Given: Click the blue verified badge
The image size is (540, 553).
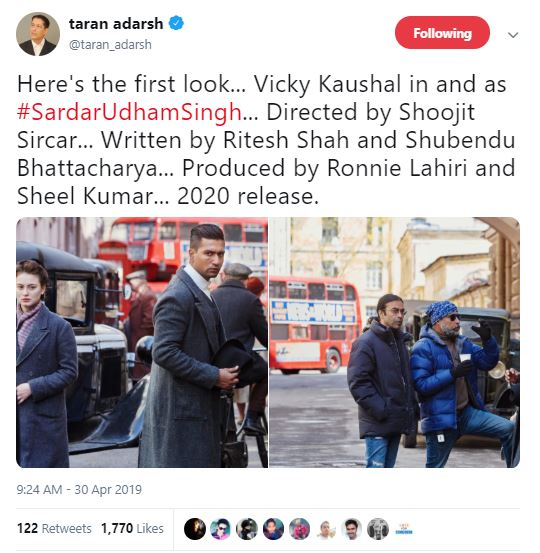Looking at the screenshot, I should point(176,23).
